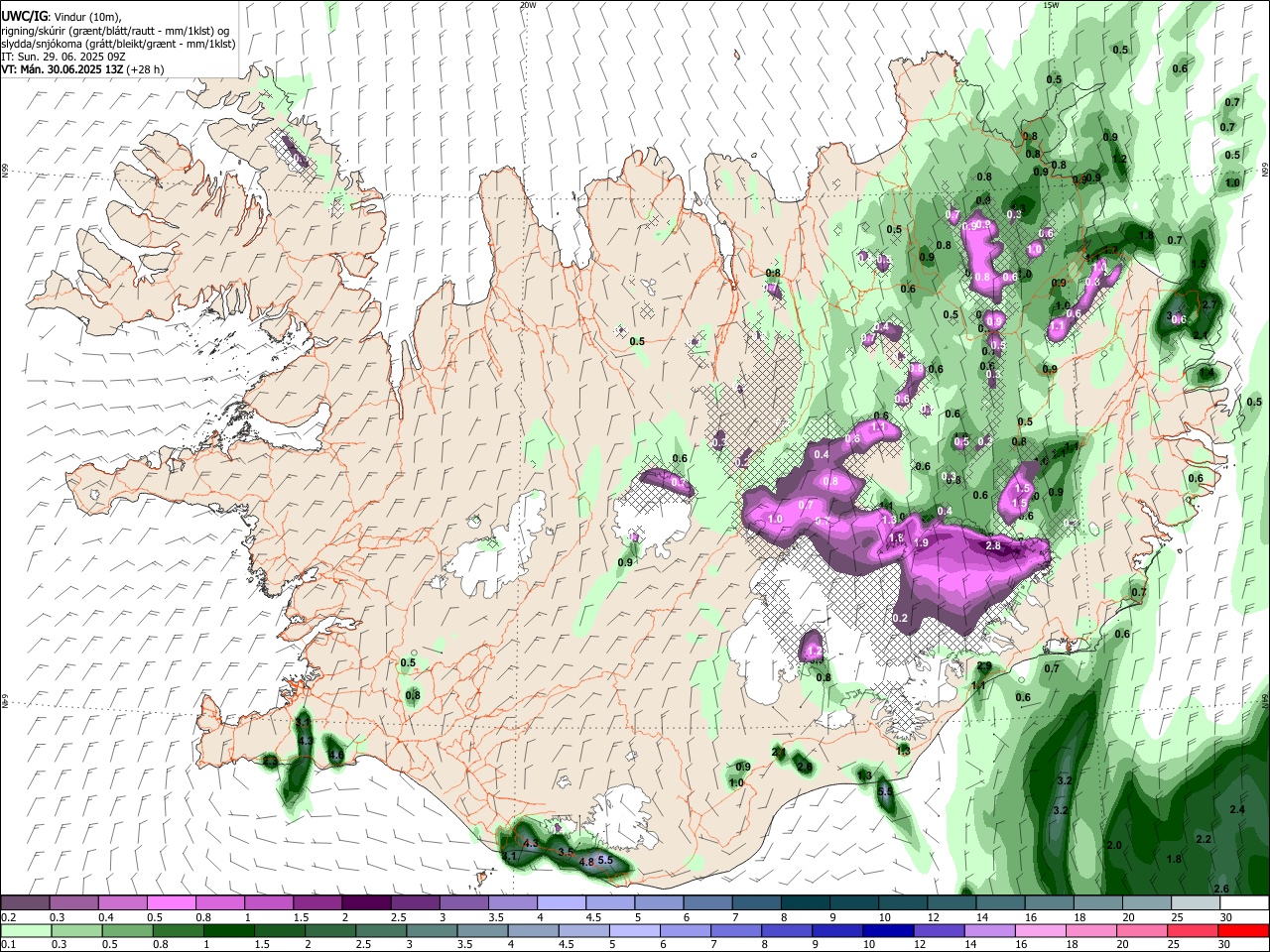Image resolution: width=1270 pixels, height=952 pixels.
Task: Select the pale green 0.1 swatch in the rain legend row
Action: [25, 930]
